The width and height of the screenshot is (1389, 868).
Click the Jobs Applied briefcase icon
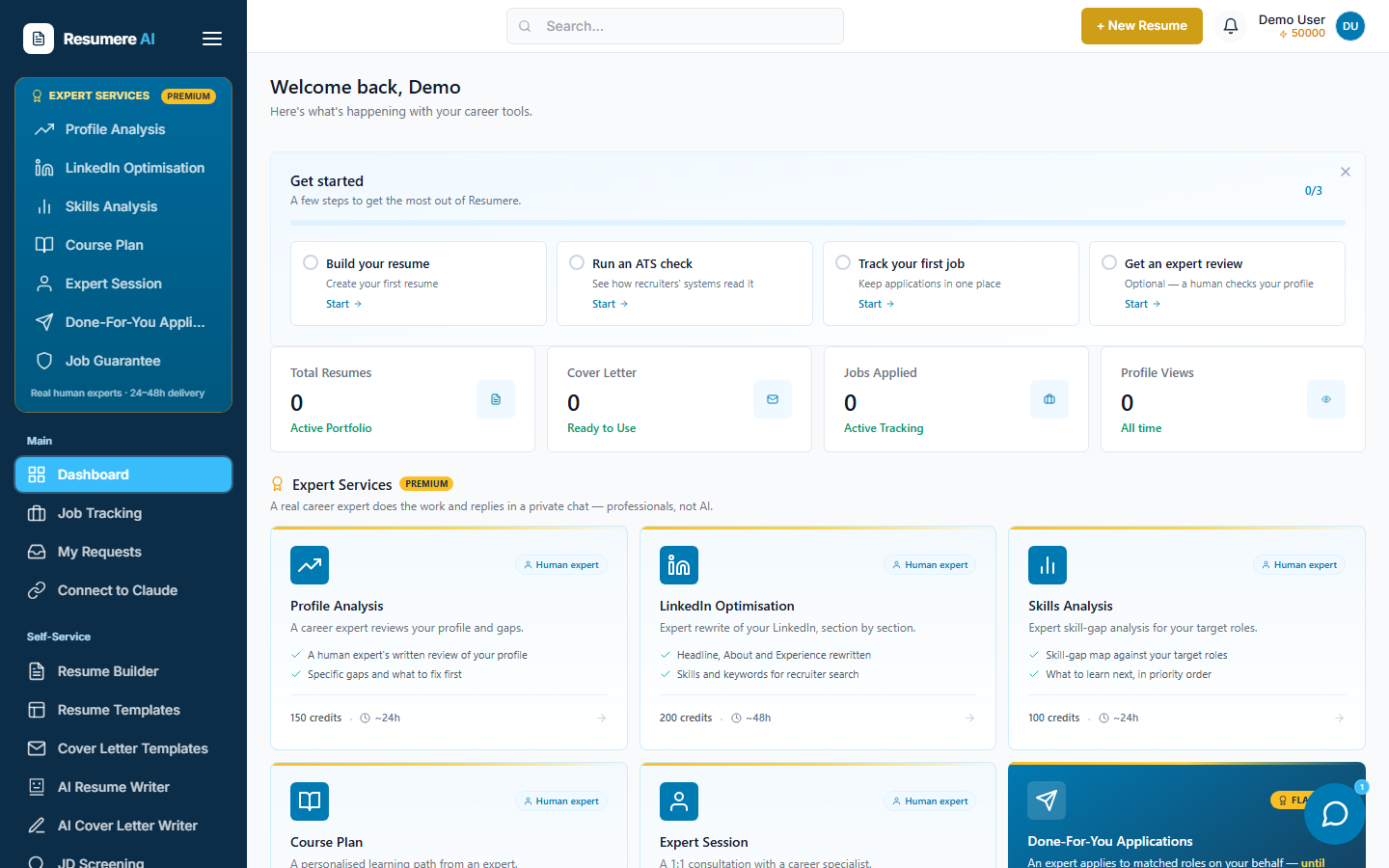[x=1049, y=399]
